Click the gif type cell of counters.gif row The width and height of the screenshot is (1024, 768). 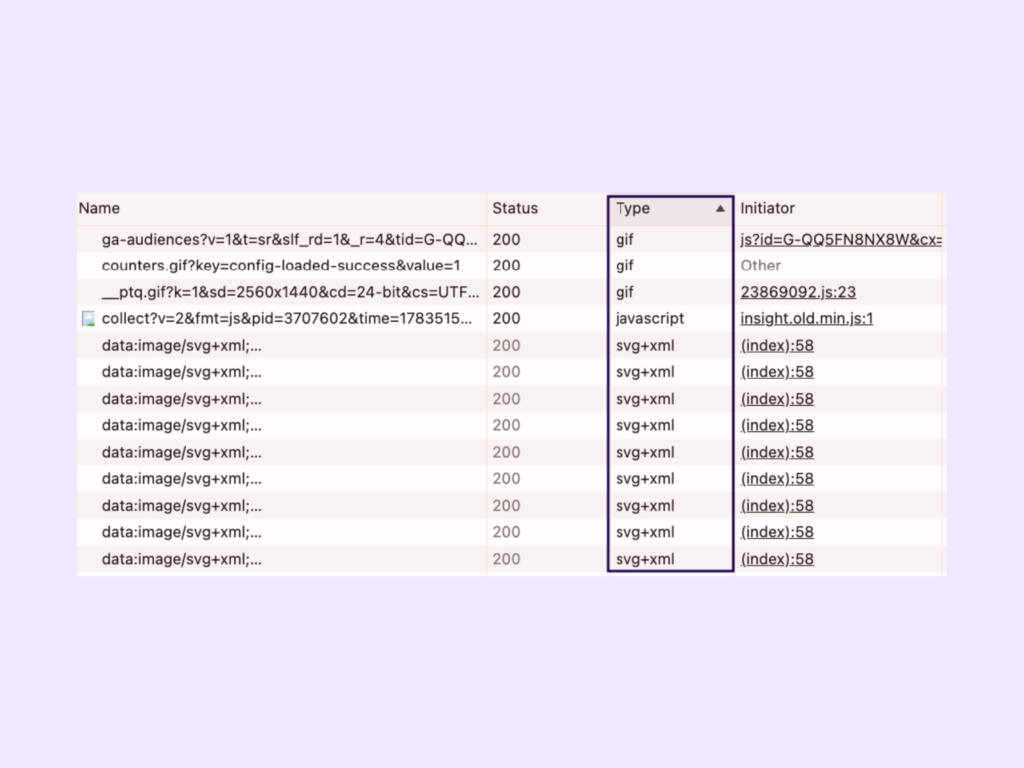tap(624, 266)
